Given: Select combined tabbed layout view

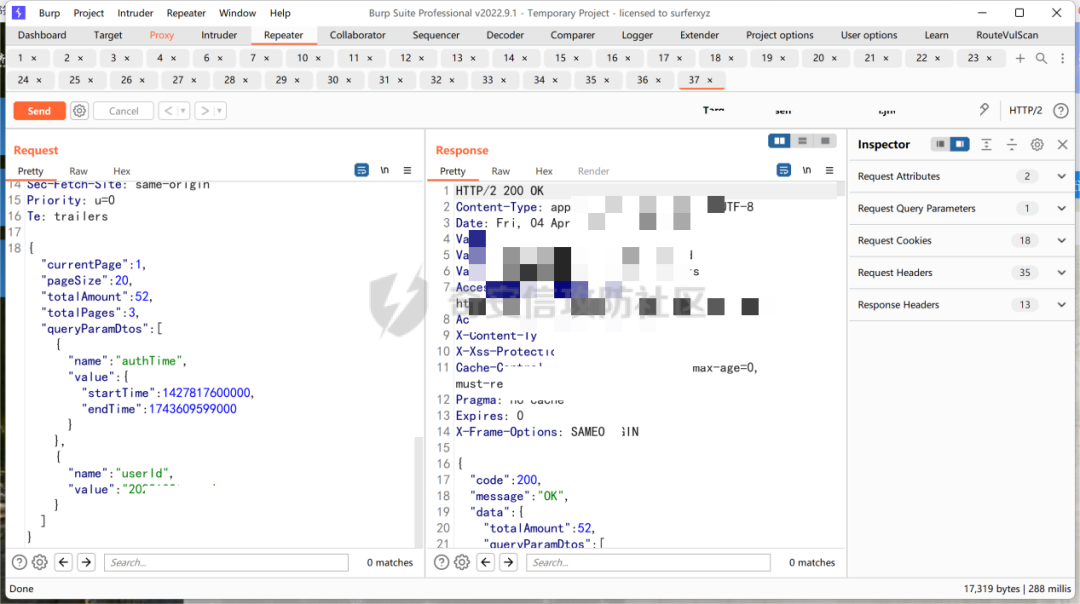Looking at the screenshot, I should point(825,141).
